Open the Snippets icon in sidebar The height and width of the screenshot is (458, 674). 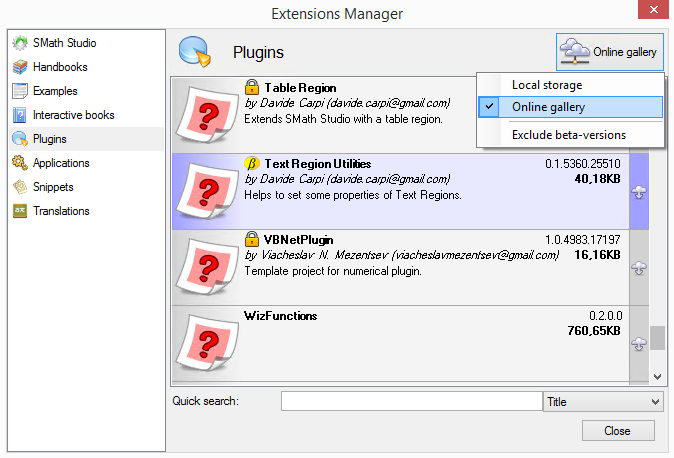20,187
